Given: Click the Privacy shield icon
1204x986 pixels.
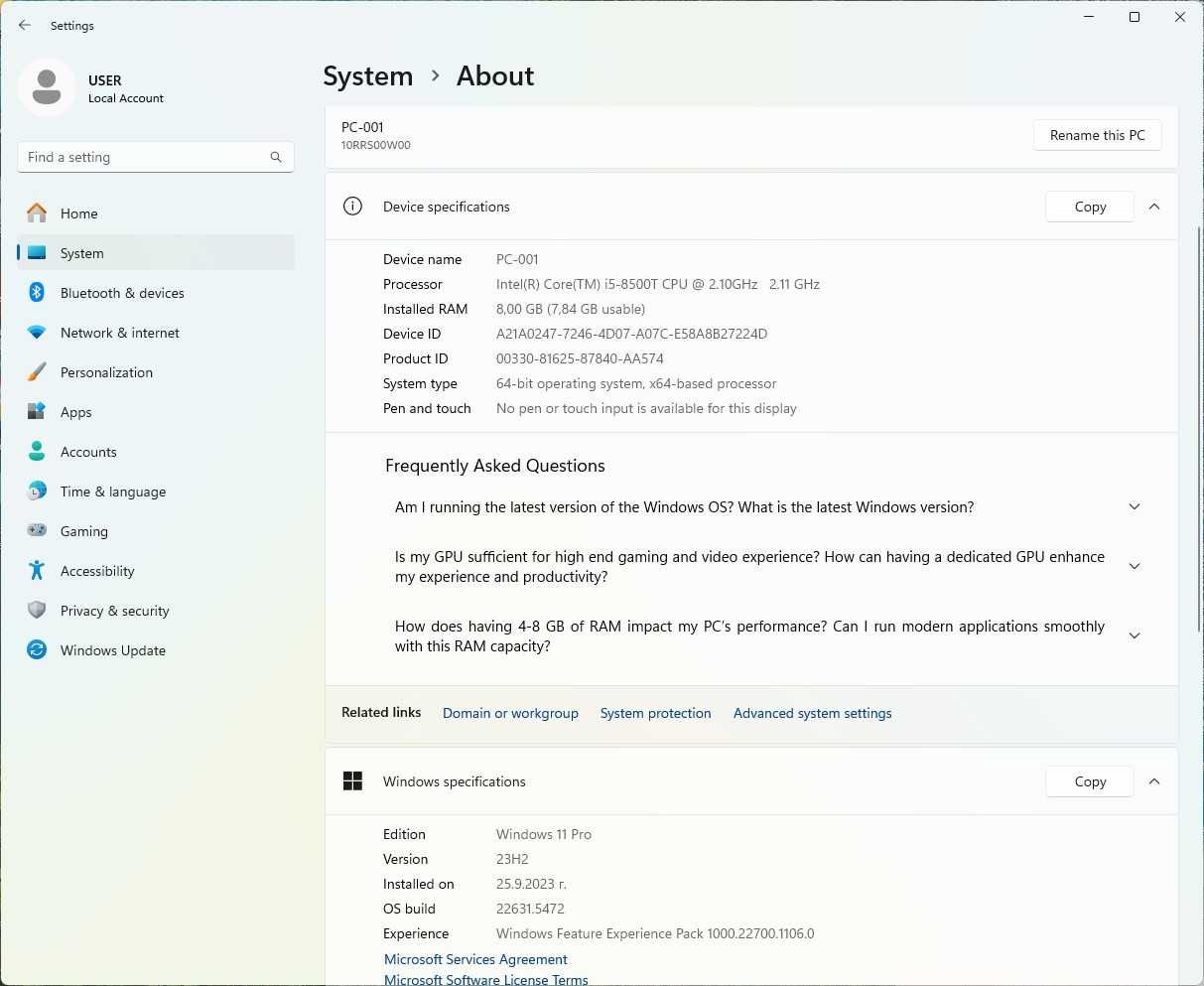Looking at the screenshot, I should pyautogui.click(x=37, y=610).
